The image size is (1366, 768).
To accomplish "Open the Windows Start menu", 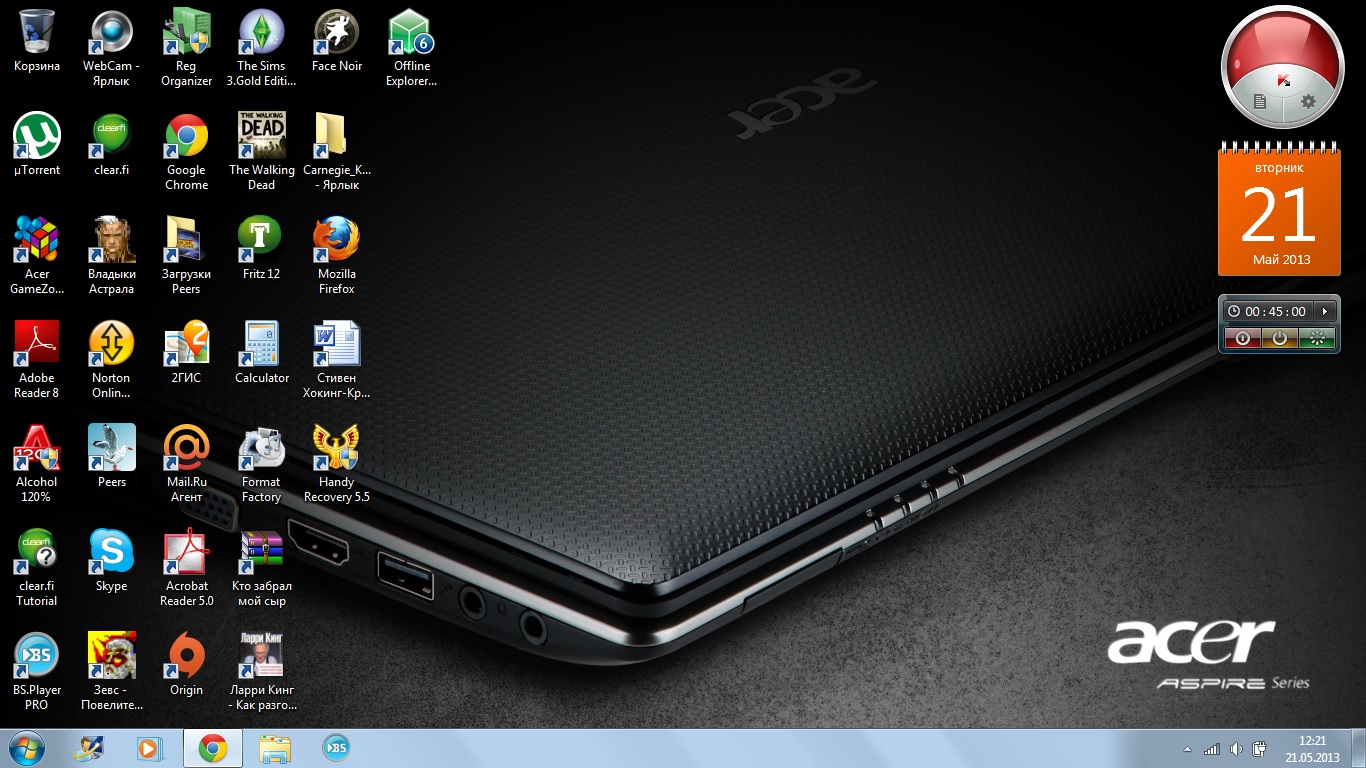I will coord(27,748).
